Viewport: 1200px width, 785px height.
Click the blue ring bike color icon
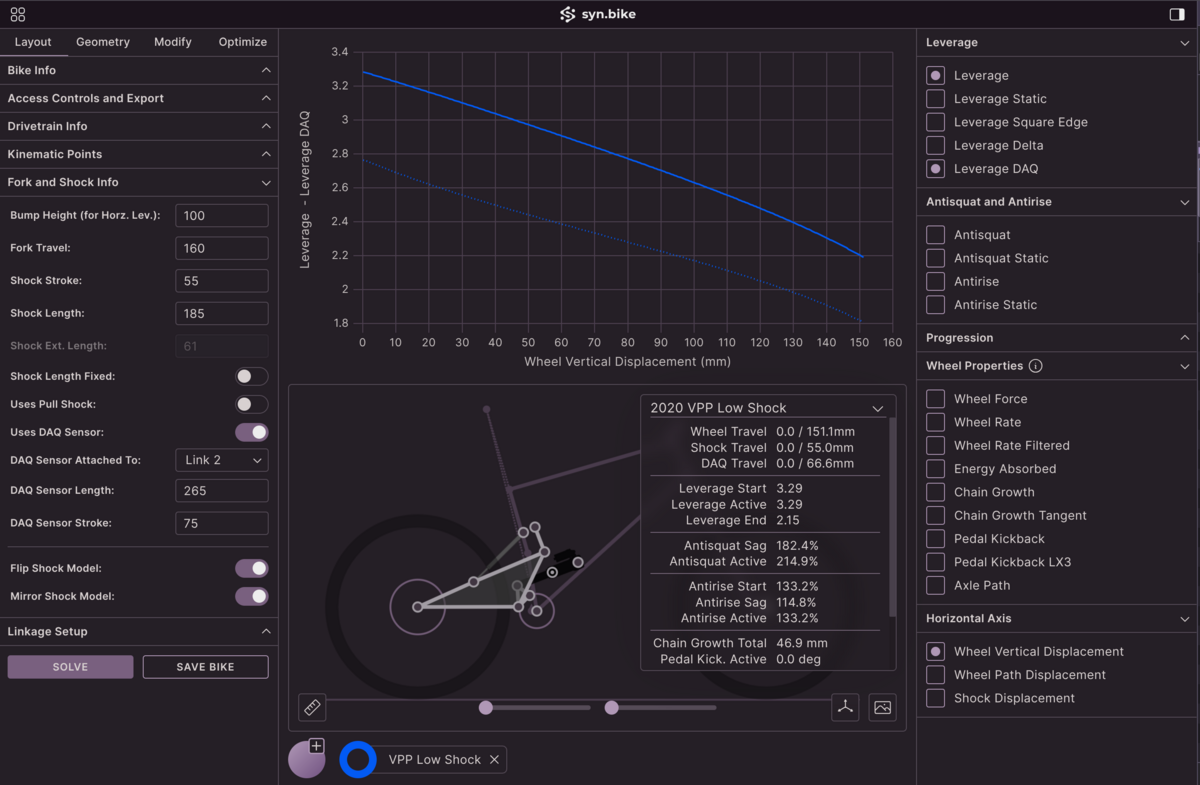(357, 760)
